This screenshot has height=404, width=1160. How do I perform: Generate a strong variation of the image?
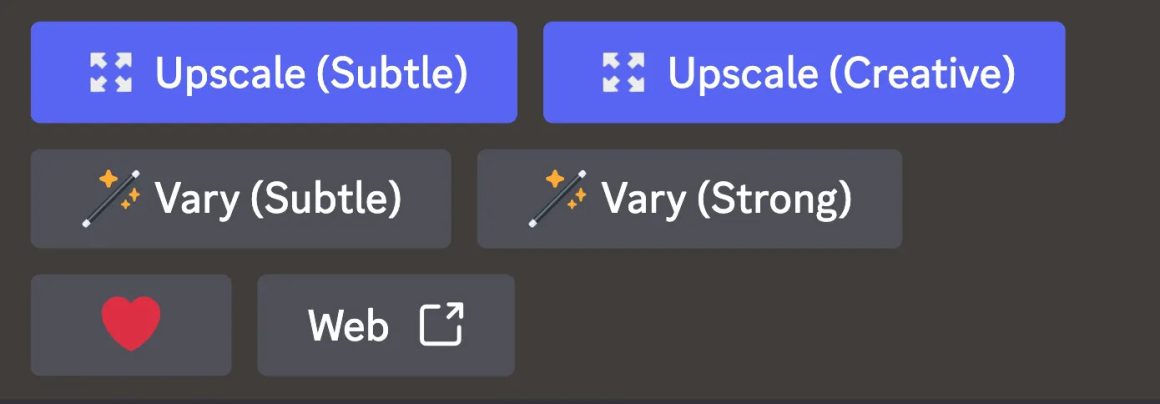[x=689, y=199]
